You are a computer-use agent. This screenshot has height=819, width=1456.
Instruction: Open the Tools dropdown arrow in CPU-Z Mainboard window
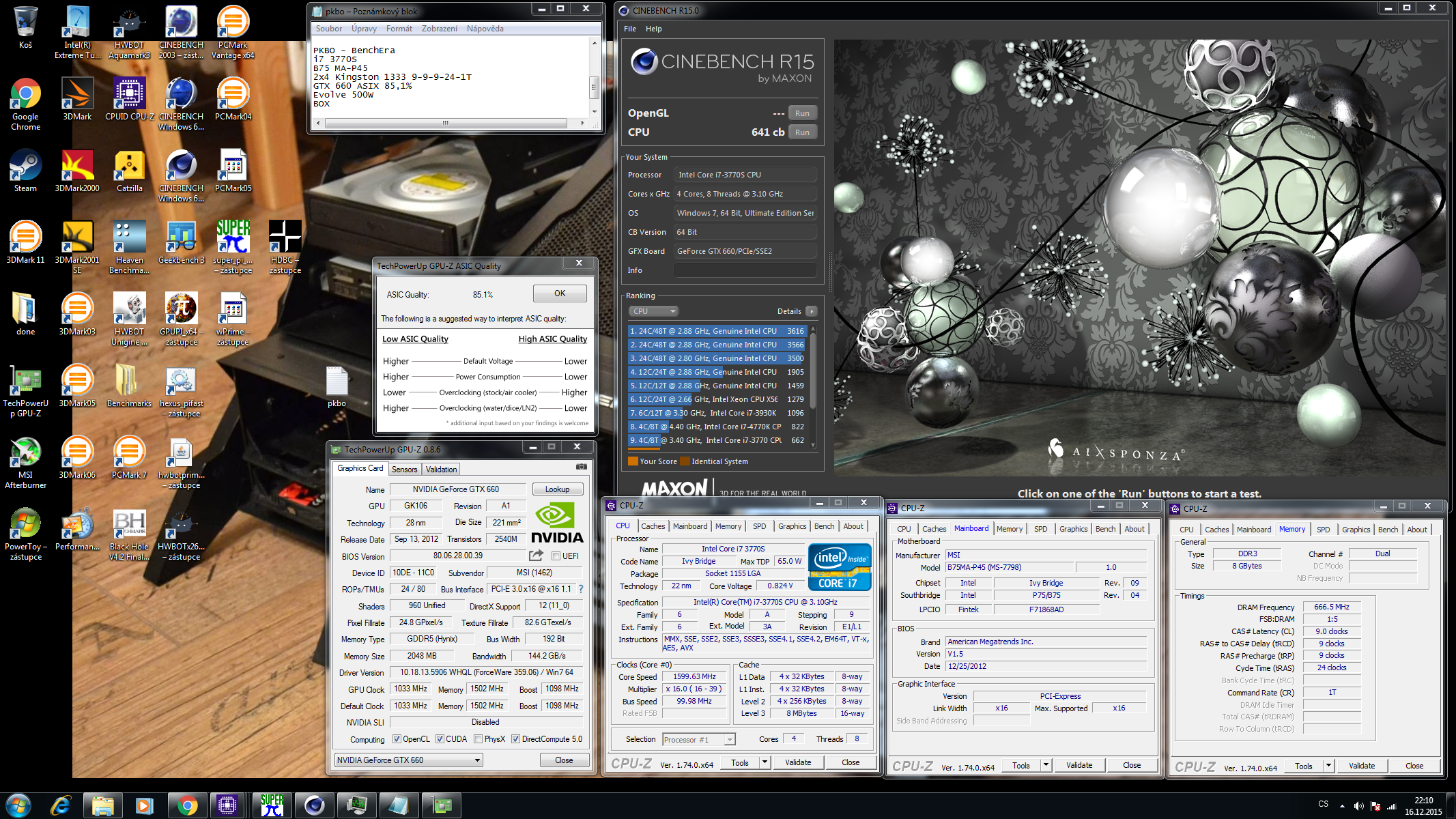1046,765
